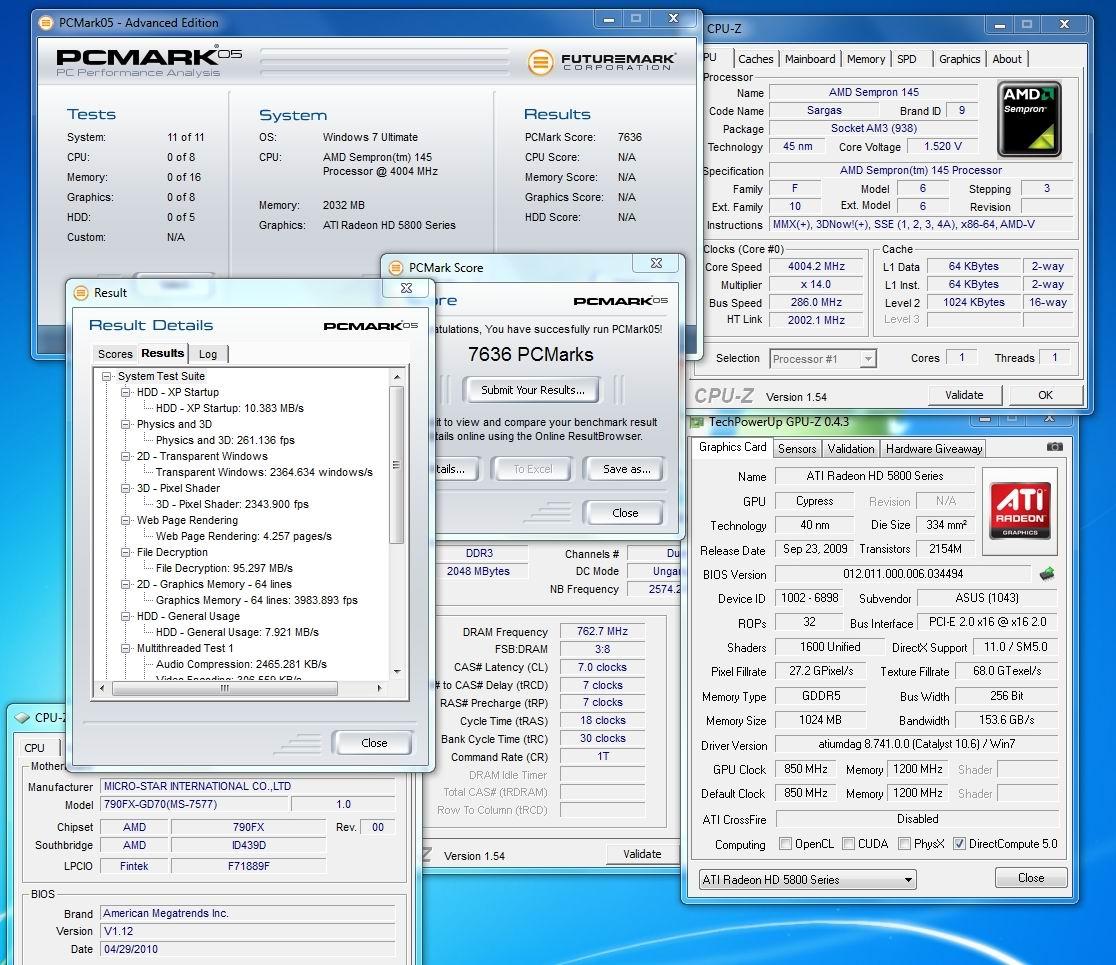Open the Hardware Giveaway tab in GPU-Z
Screen dimensions: 1116x965
[x=934, y=448]
